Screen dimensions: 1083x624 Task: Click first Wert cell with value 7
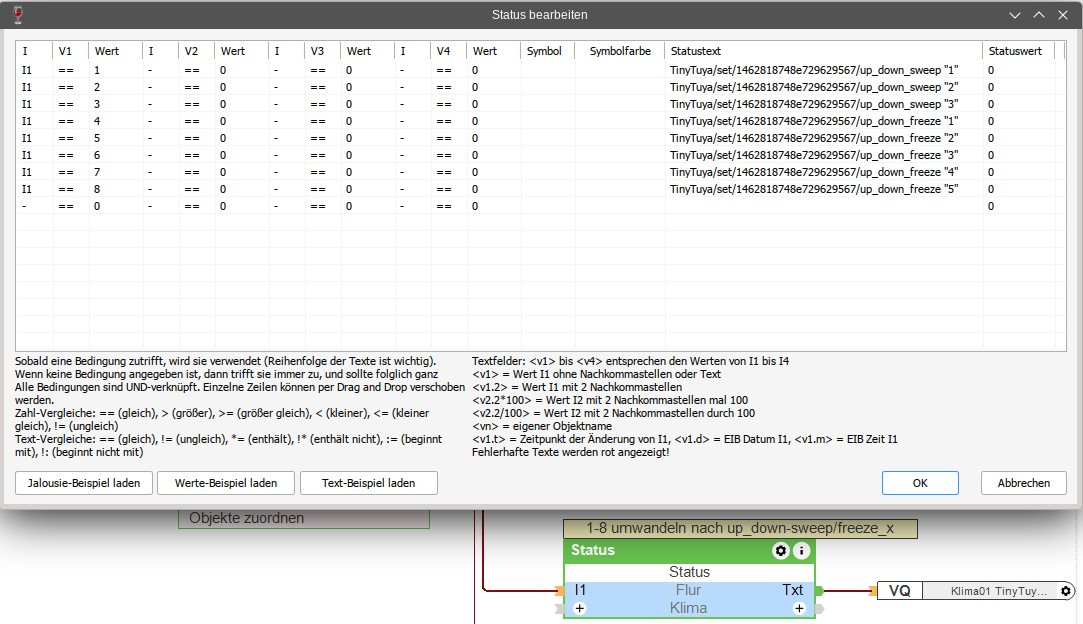coord(115,171)
